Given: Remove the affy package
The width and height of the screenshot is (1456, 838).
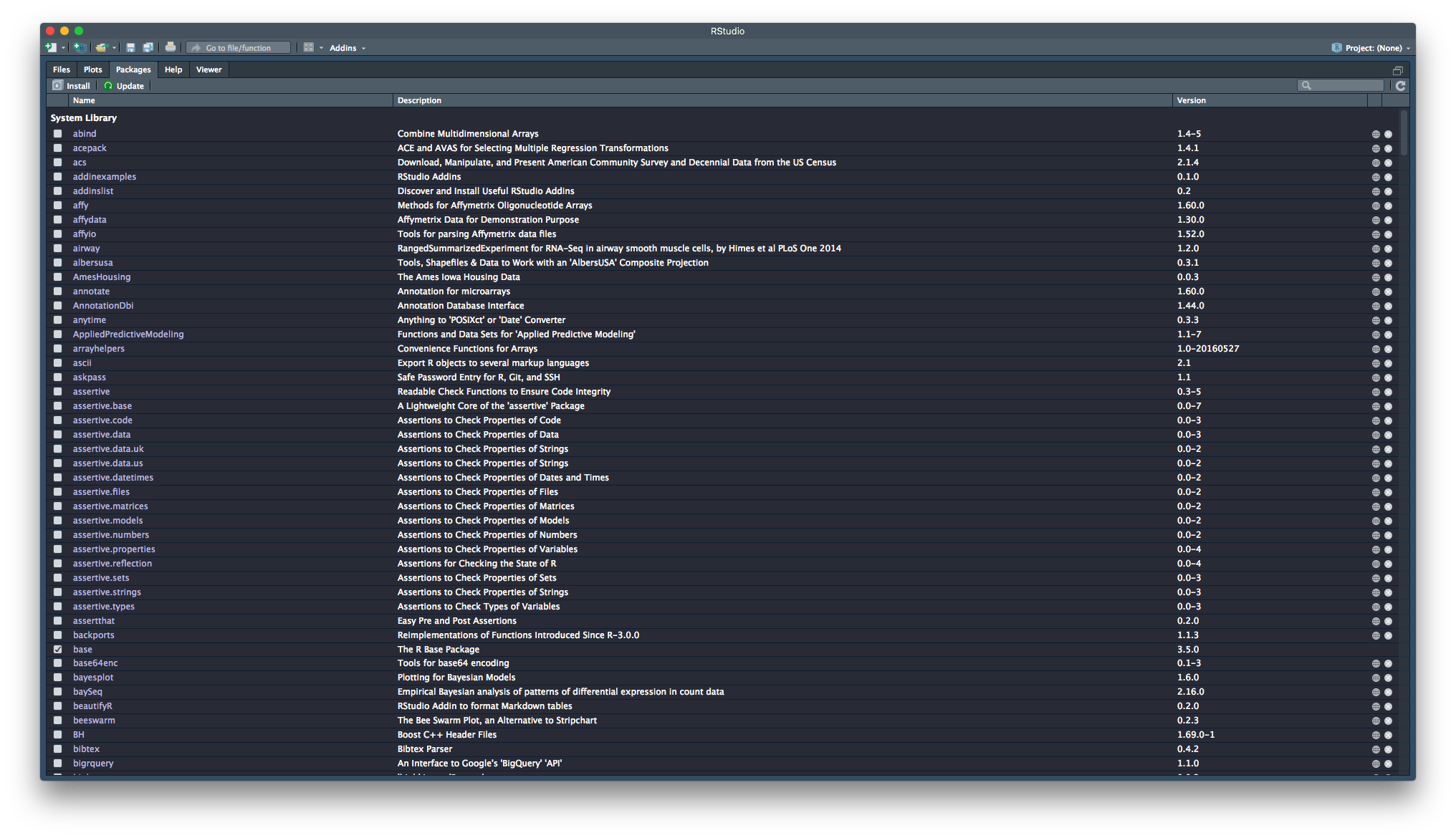Looking at the screenshot, I should point(1388,206).
